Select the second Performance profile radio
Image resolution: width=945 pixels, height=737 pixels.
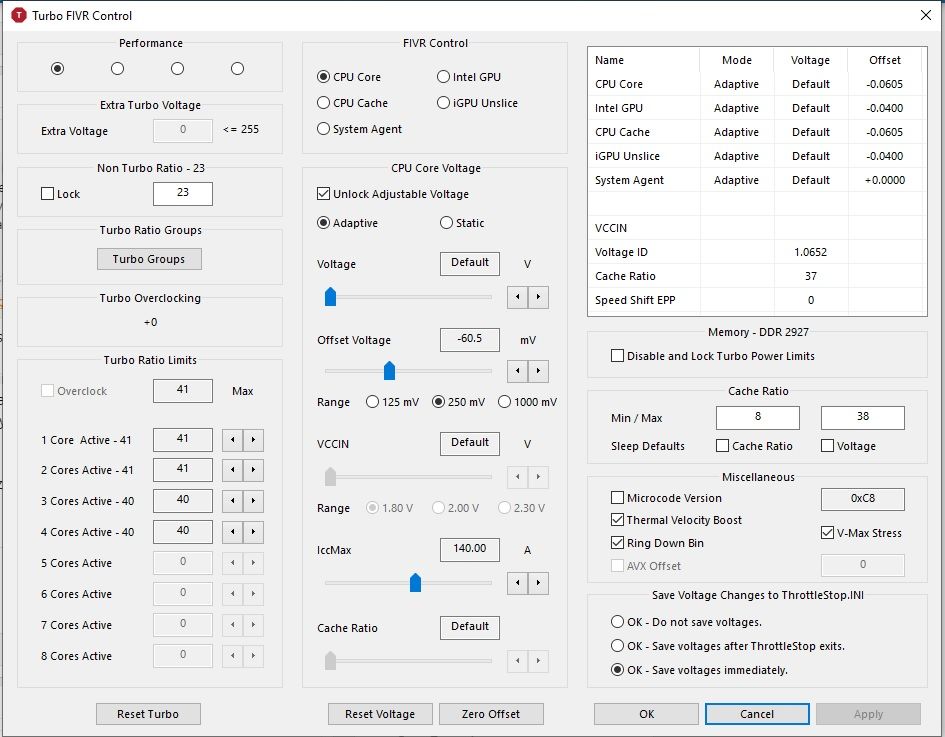point(118,69)
